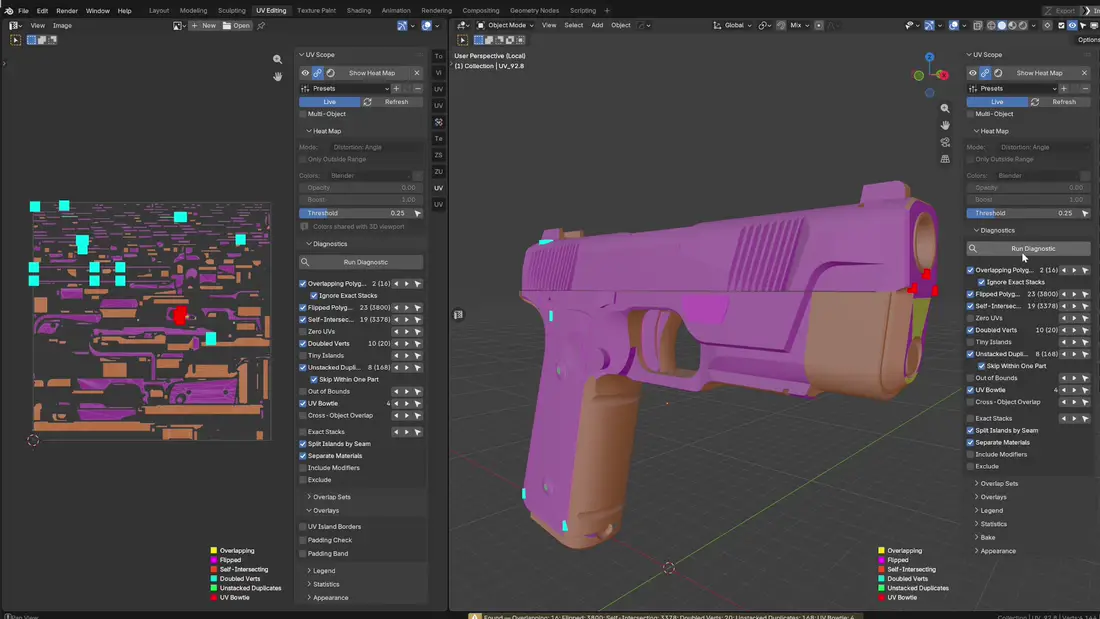Click pin icon next to Open in image header

(x=261, y=25)
